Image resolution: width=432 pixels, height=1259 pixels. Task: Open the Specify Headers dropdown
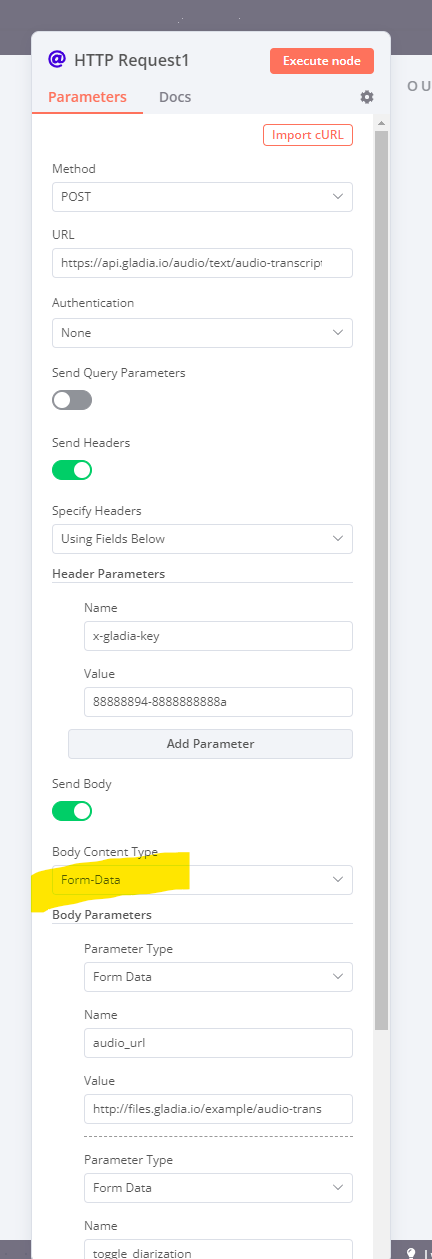202,539
